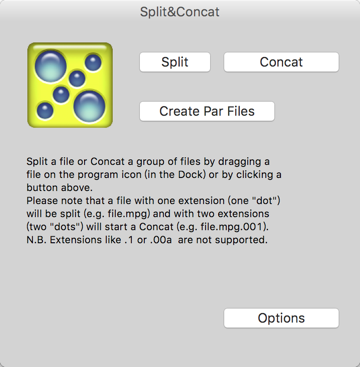
Task: Click the '(two "dots")' text
Action: [56, 227]
